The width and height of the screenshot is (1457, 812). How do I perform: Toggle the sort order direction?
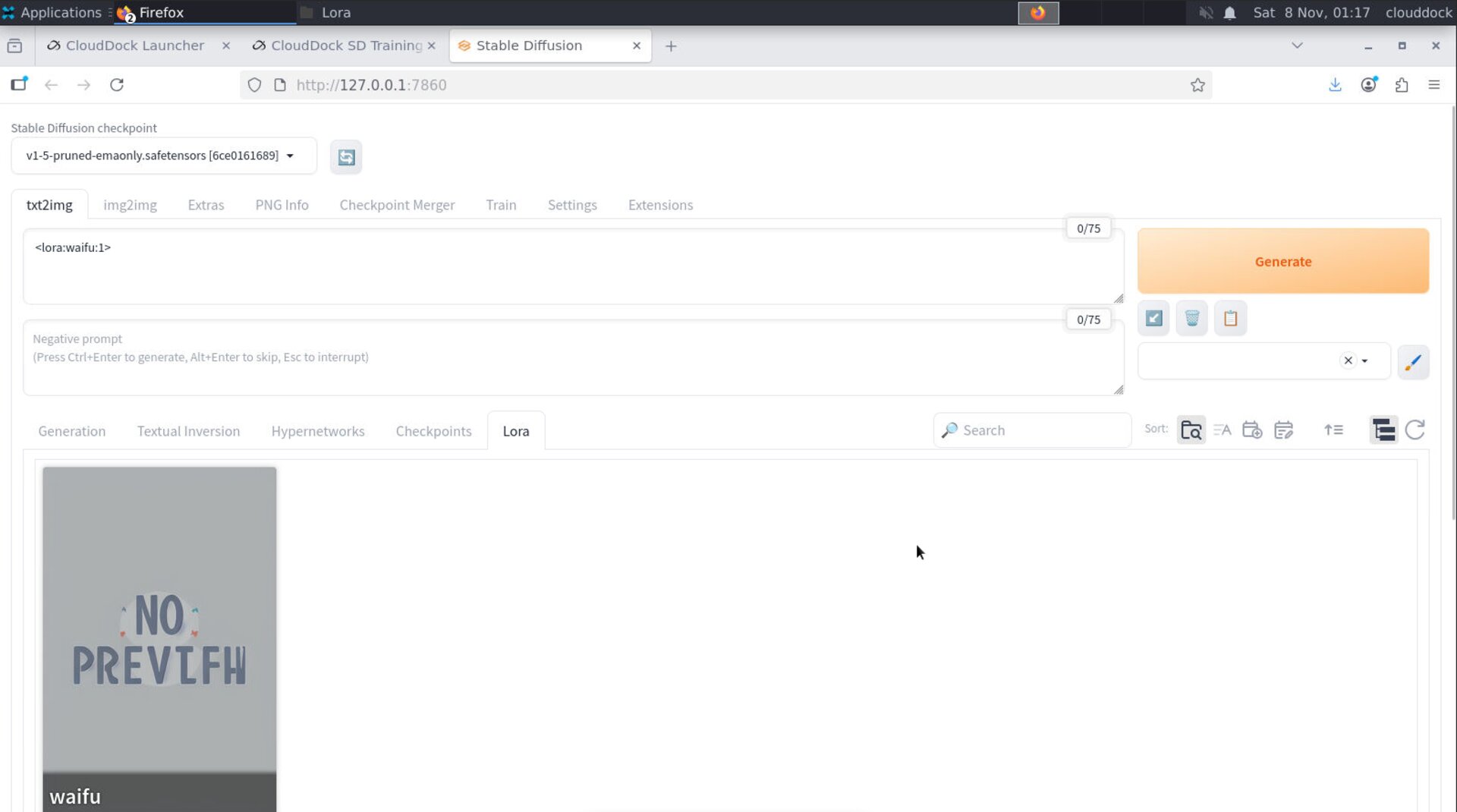pos(1333,430)
